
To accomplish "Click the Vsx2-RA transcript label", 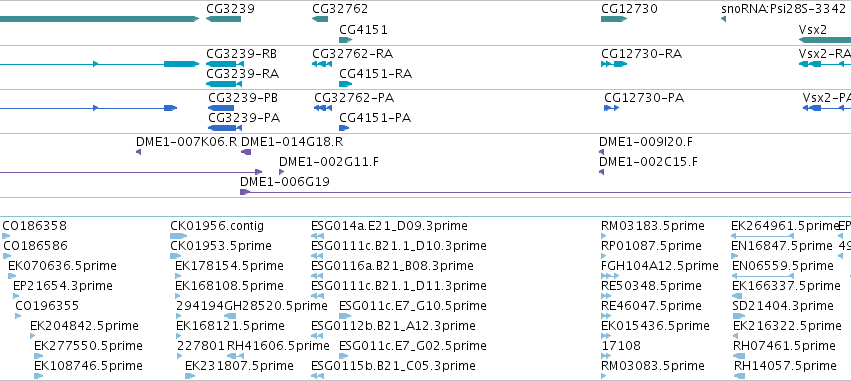I will click(824, 54).
